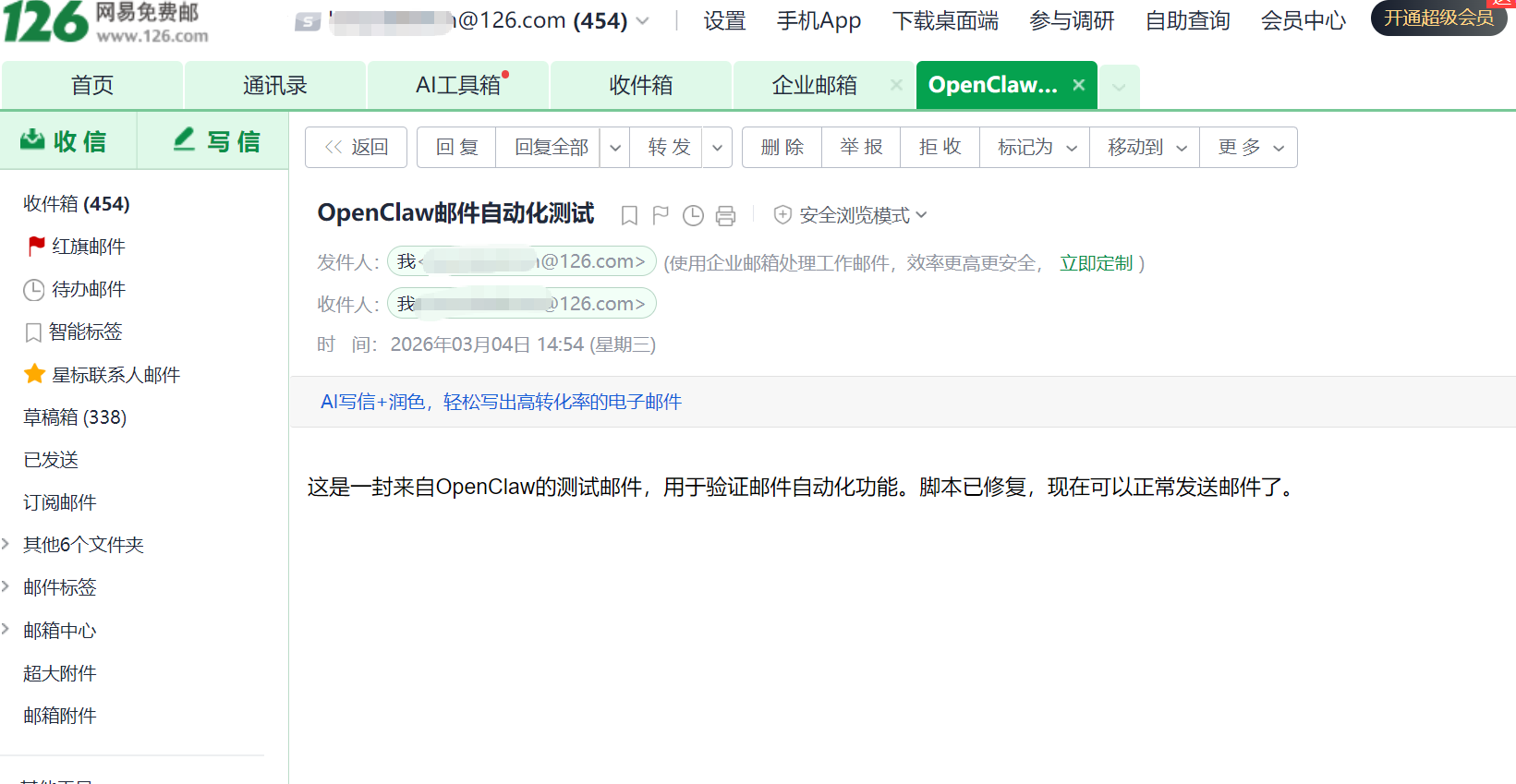The height and width of the screenshot is (784, 1516).
Task: Close the OpenClaw mail tab
Action: [1078, 85]
